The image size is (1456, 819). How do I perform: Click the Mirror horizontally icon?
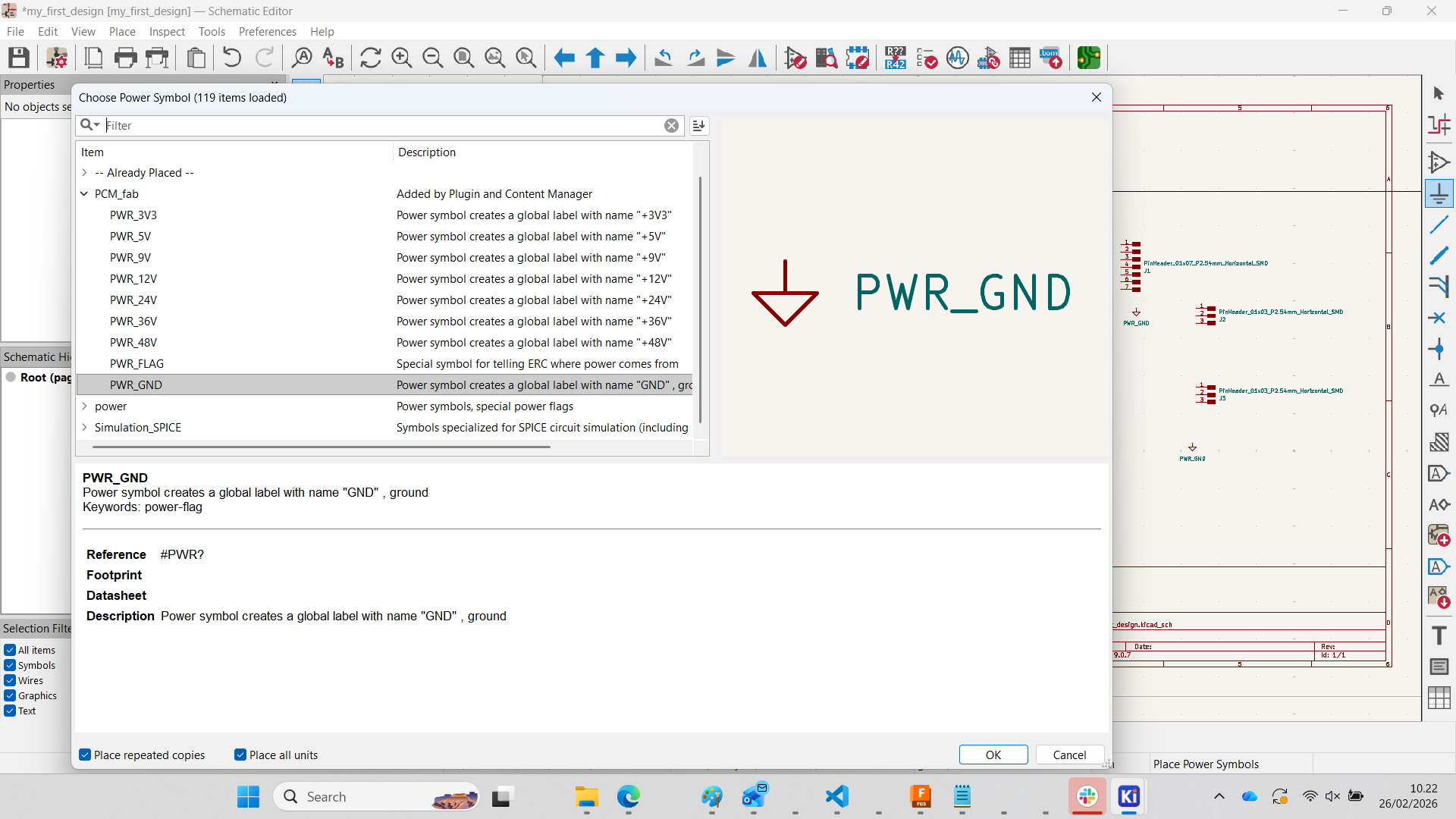[x=757, y=58]
